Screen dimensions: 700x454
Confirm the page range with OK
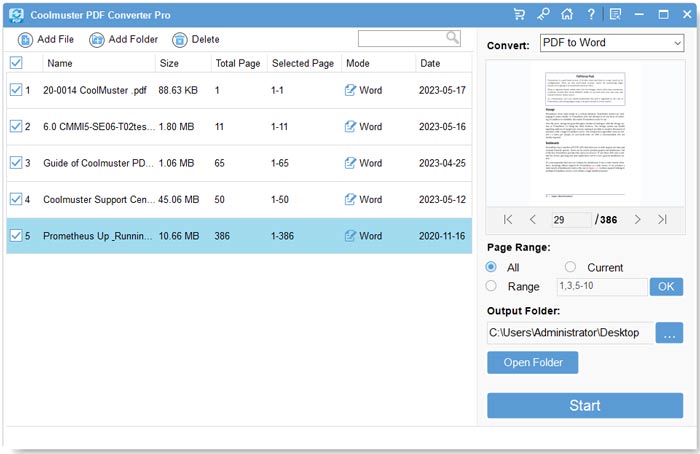point(666,287)
